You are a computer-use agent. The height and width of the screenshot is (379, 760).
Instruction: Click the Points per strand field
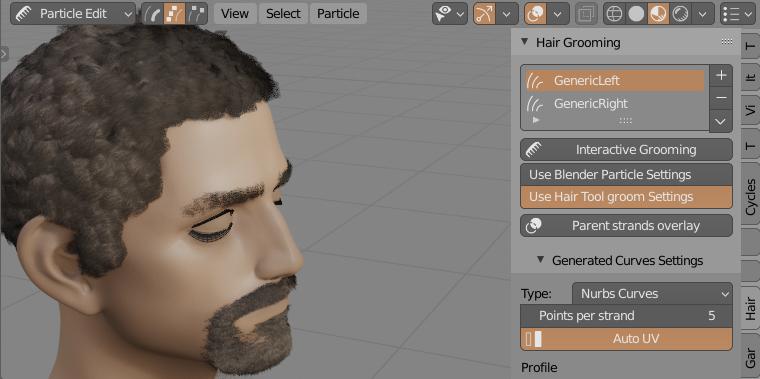click(x=626, y=316)
